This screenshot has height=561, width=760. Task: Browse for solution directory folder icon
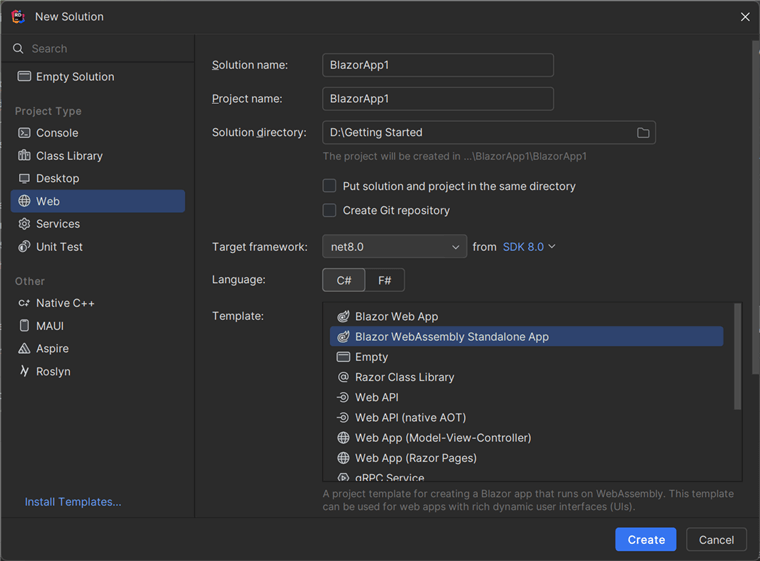(643, 132)
